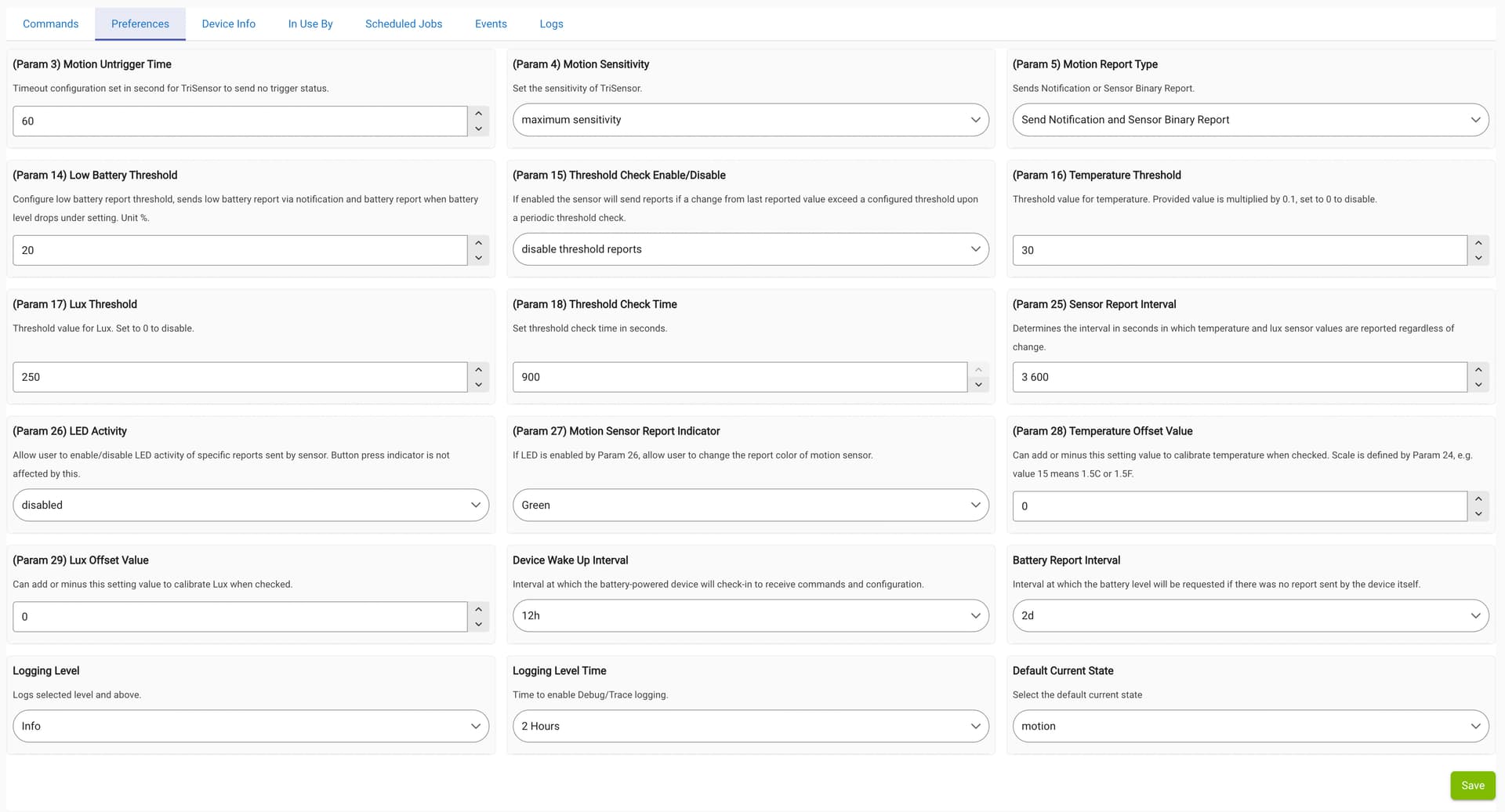View the Logs tab

pyautogui.click(x=551, y=24)
